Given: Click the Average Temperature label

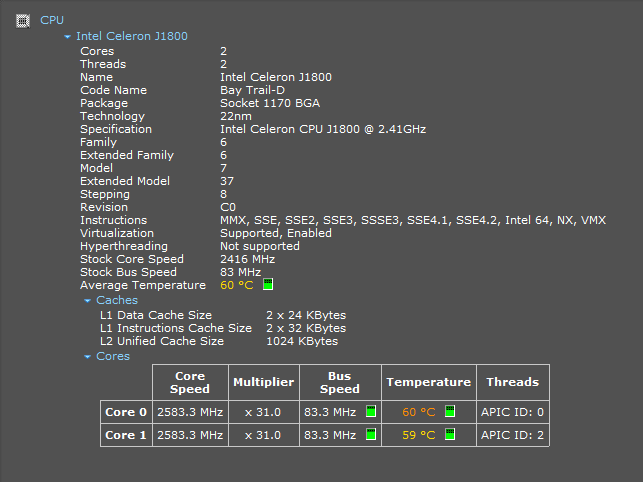Looking at the screenshot, I should [143, 285].
